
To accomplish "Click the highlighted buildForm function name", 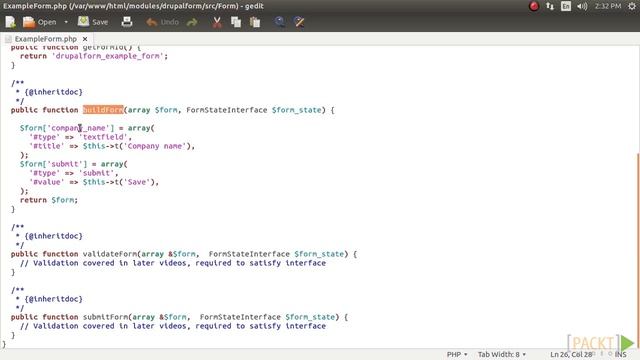I will point(103,110).
